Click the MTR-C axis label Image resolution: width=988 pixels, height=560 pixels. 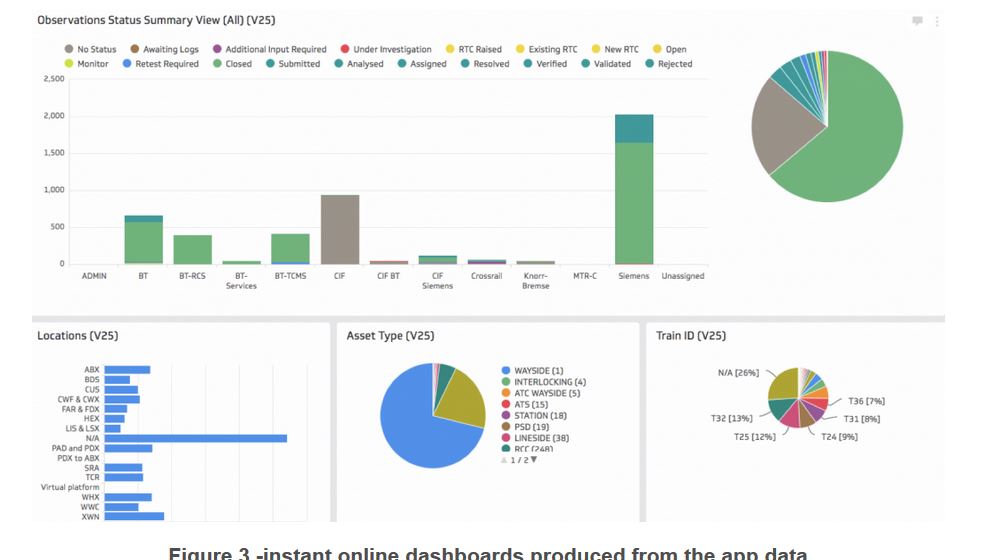point(585,276)
